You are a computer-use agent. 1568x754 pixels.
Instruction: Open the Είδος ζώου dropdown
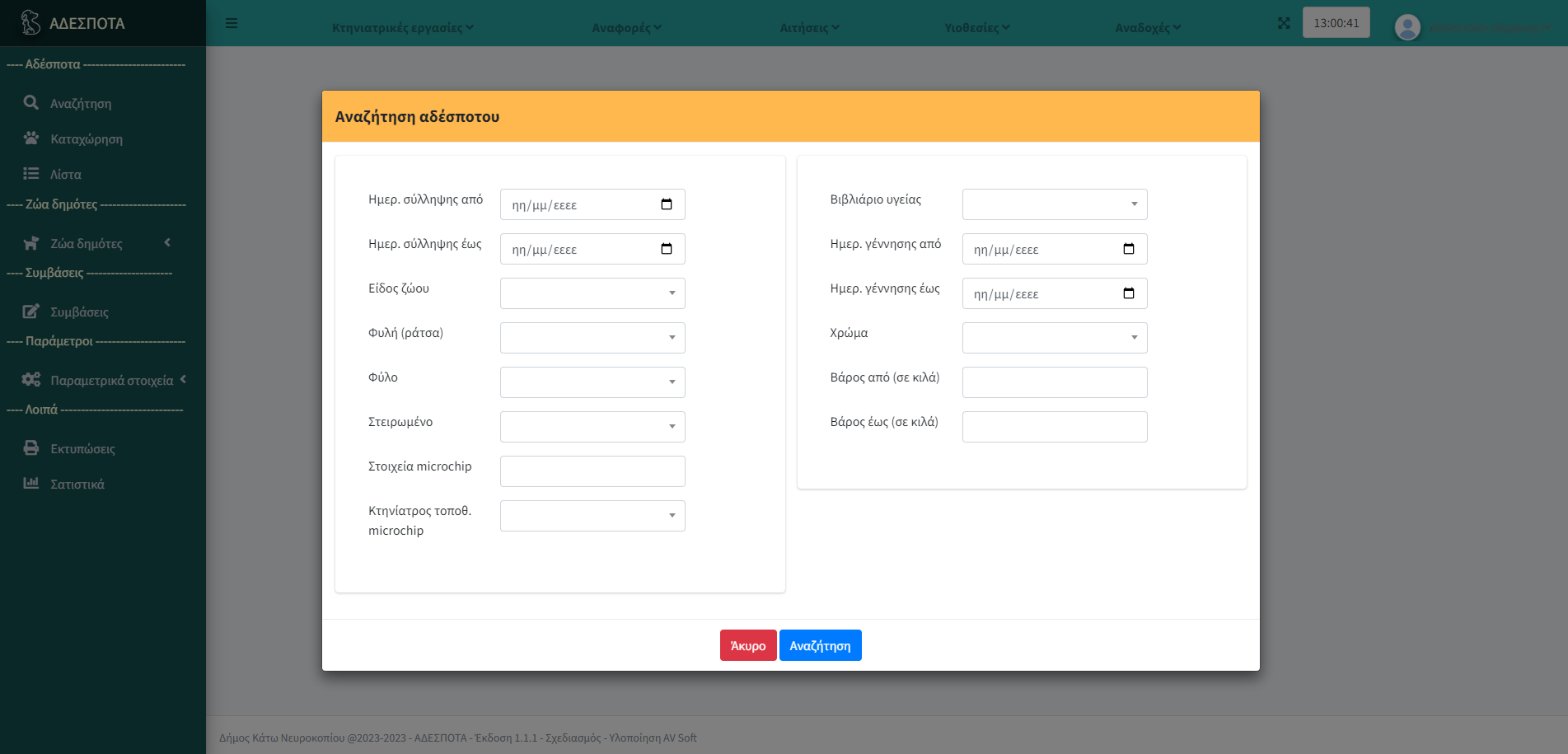[x=592, y=293]
